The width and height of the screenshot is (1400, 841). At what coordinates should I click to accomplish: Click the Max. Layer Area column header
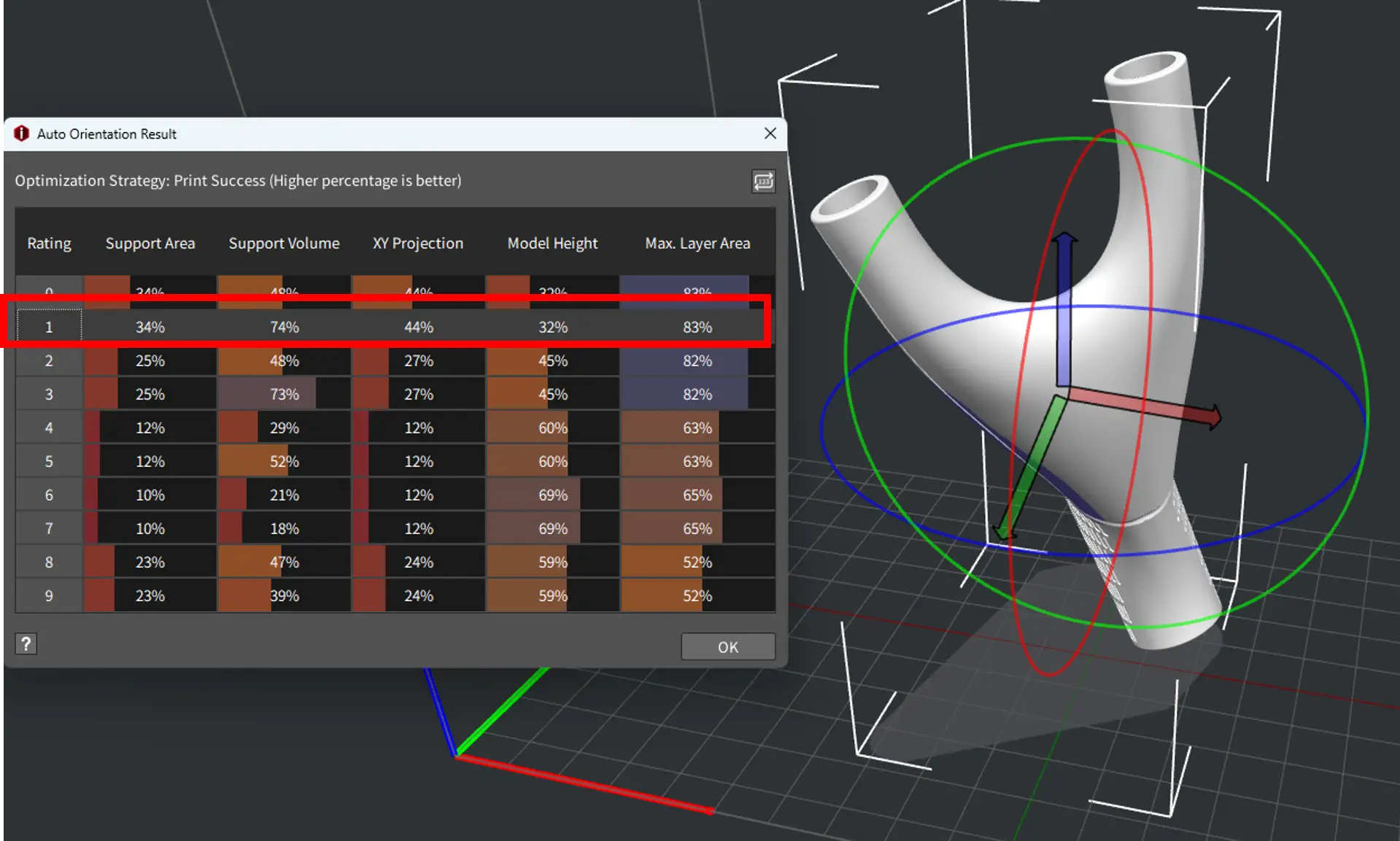coord(697,244)
